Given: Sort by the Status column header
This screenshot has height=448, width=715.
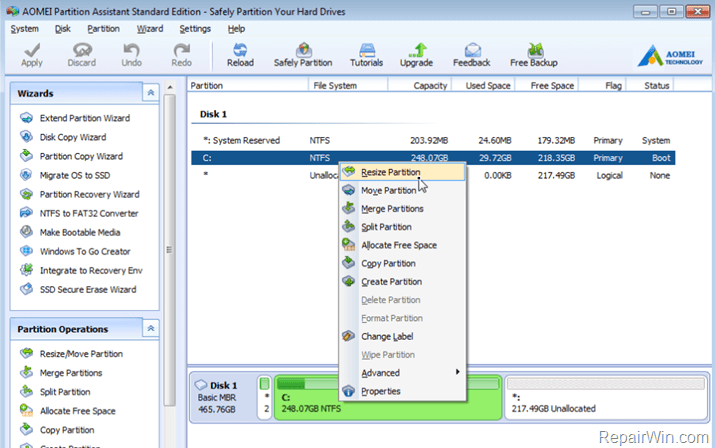Looking at the screenshot, I should pyautogui.click(x=650, y=85).
